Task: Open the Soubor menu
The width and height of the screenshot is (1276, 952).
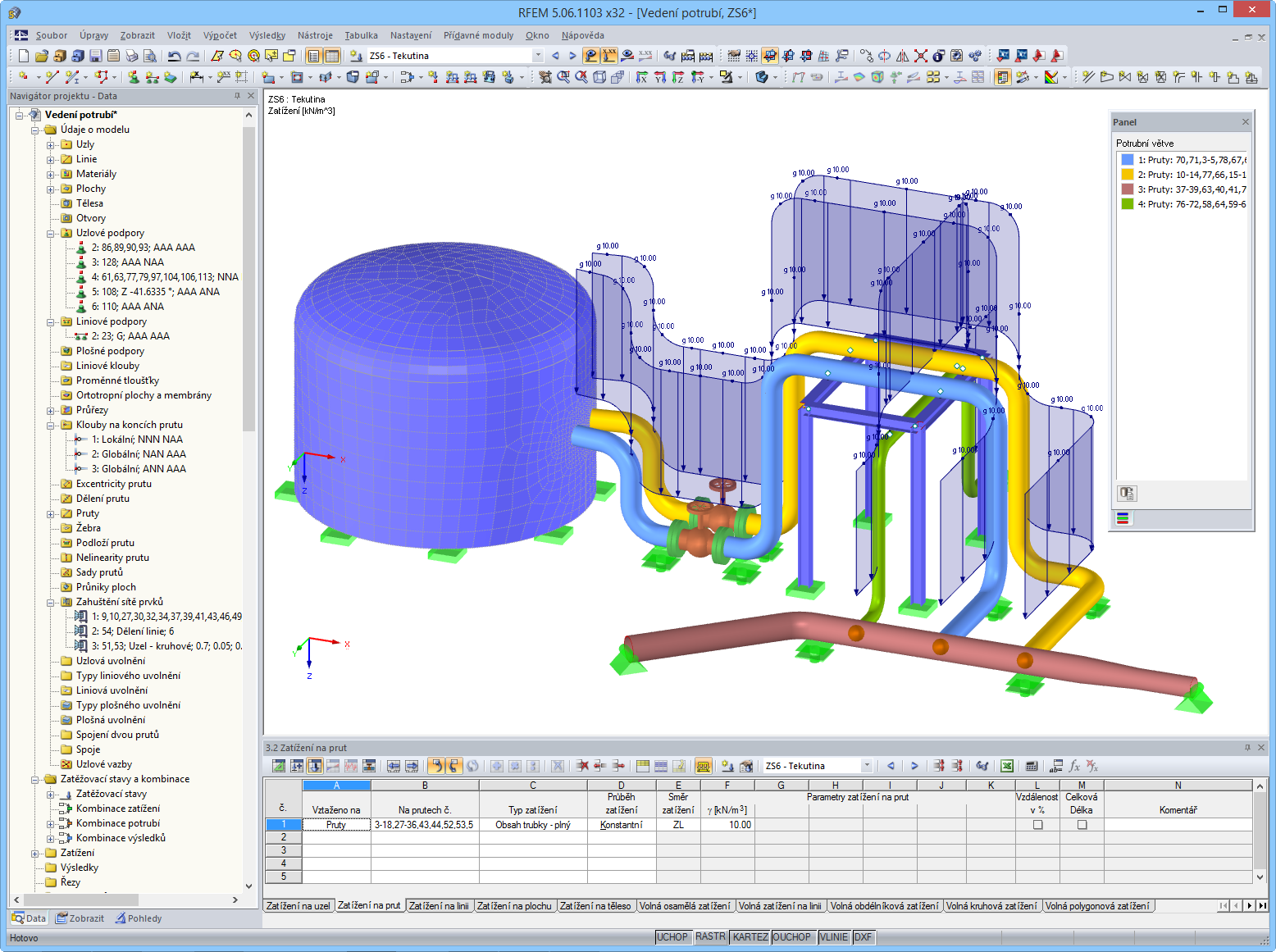Action: coord(52,35)
